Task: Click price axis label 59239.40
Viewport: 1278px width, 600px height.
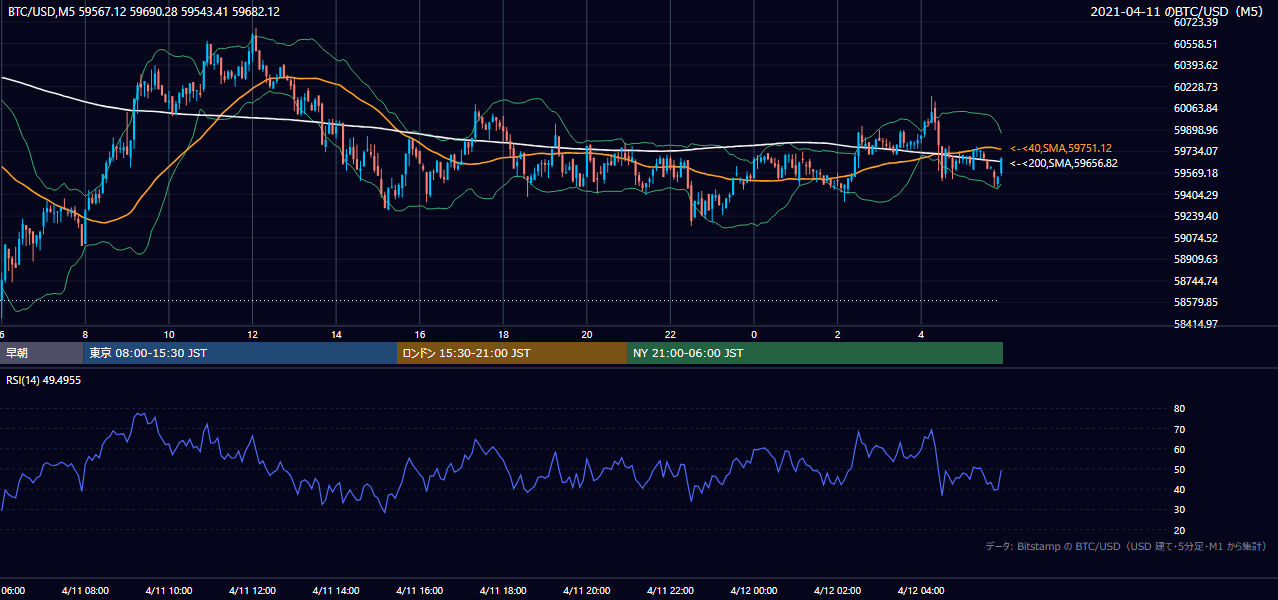Action: (x=1195, y=216)
